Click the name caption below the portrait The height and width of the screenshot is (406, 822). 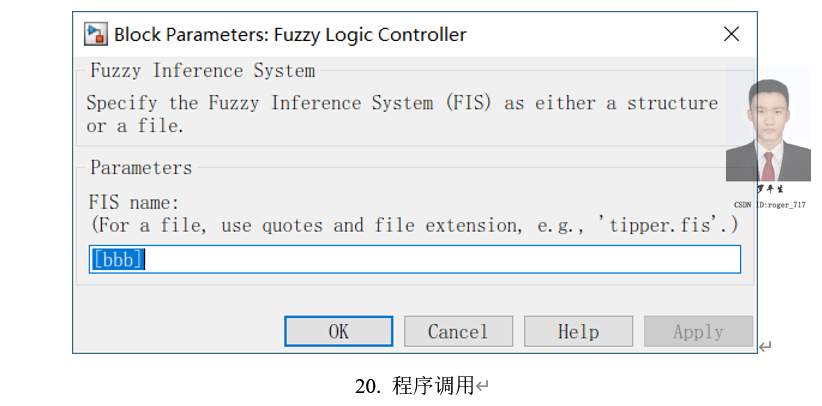pos(769,190)
